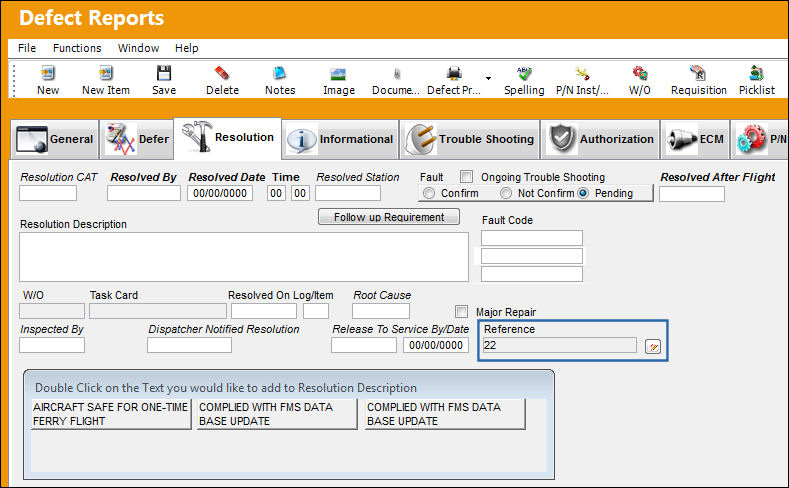The width and height of the screenshot is (789, 488).
Task: Click the Resolved Station input field
Action: pos(348,193)
